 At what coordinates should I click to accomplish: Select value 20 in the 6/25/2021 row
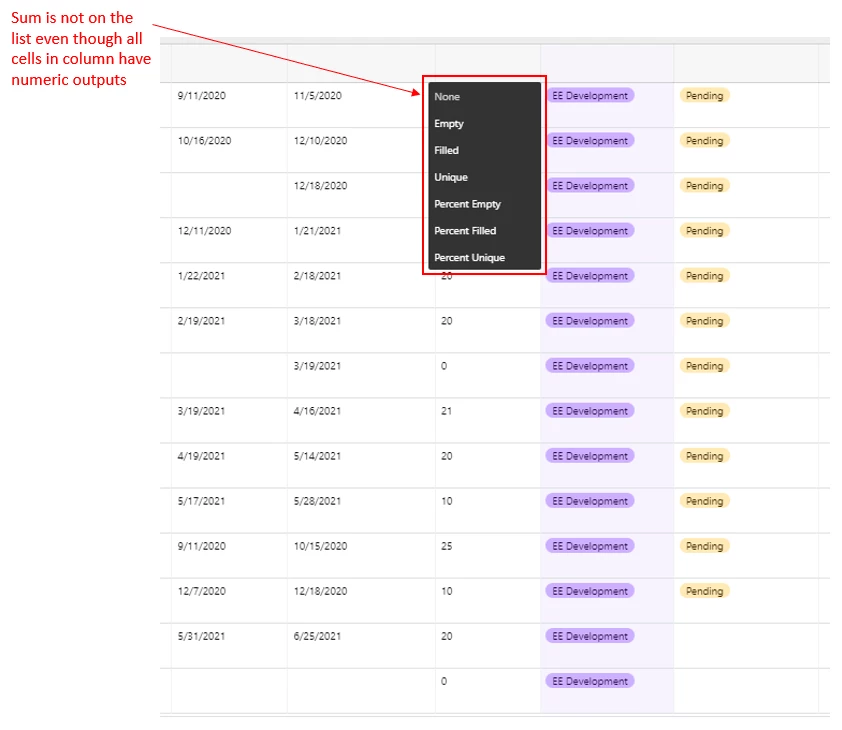tap(446, 637)
